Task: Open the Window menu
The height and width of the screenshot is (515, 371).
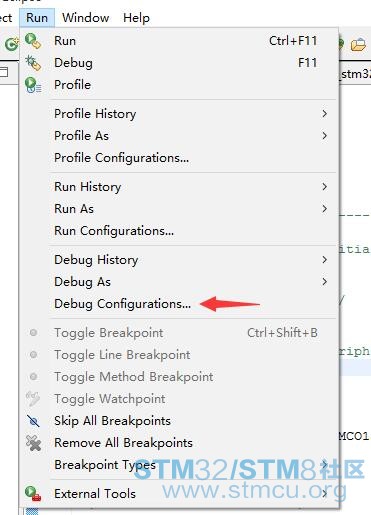Action: click(x=86, y=18)
